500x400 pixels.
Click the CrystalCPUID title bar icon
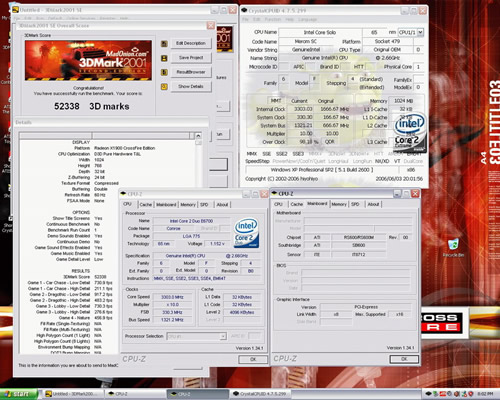click(x=244, y=11)
